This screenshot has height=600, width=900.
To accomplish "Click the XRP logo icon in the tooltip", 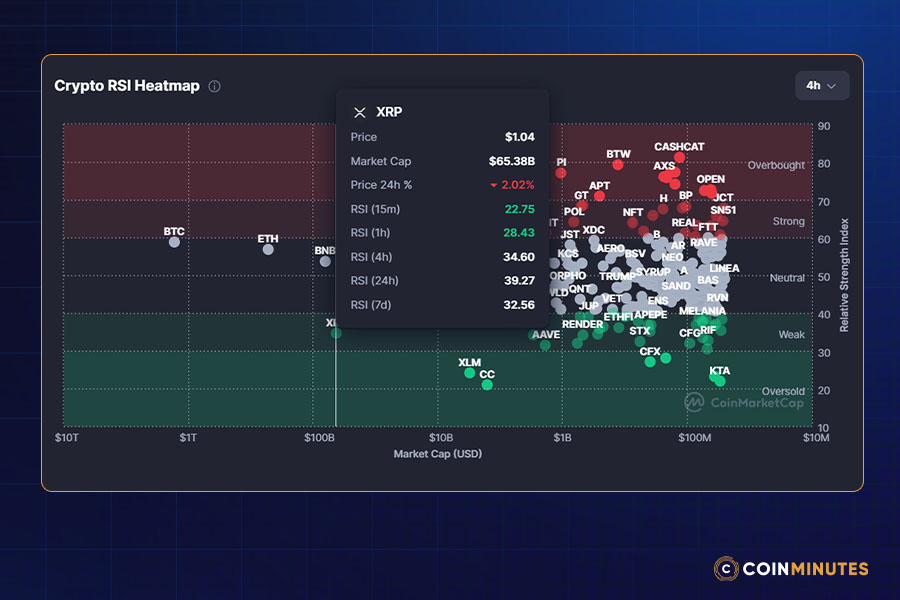I will 360,113.
